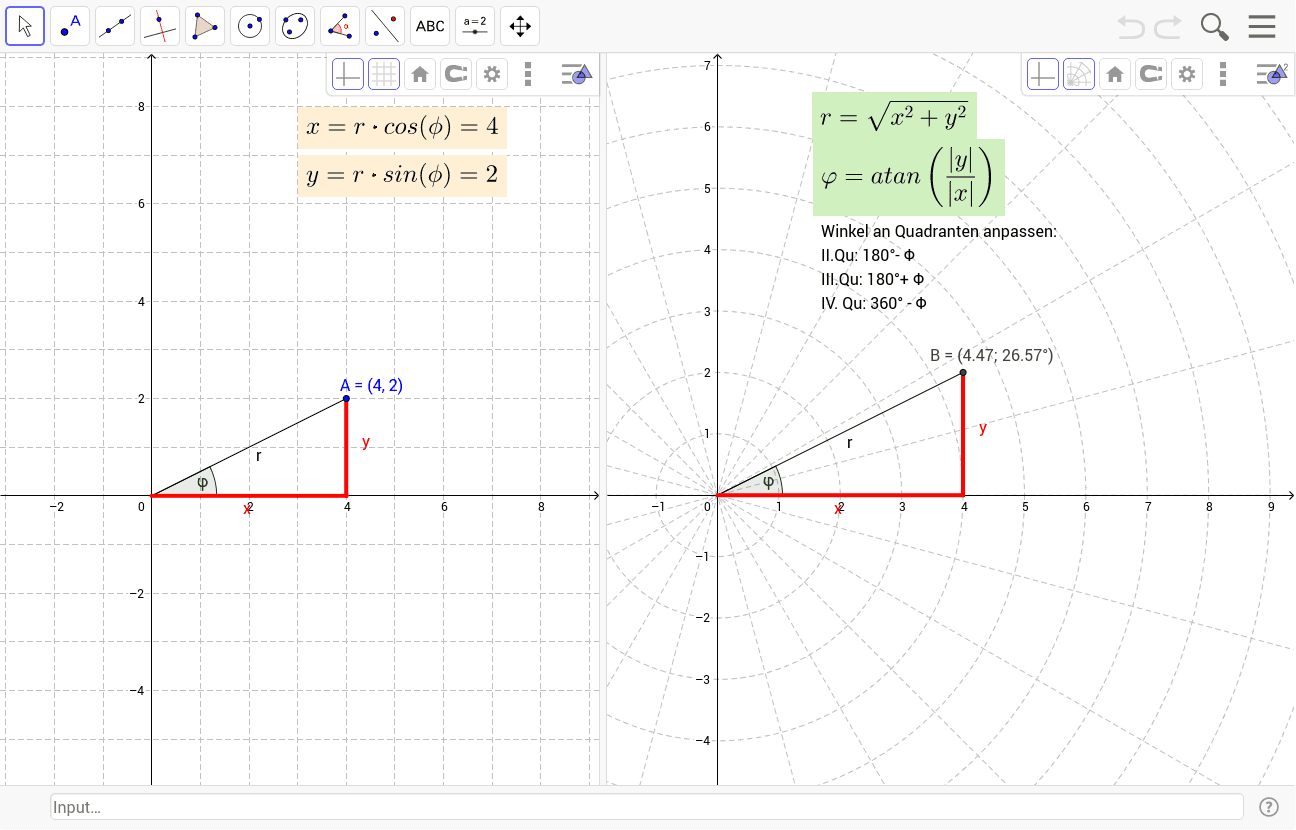Select the Angle measurement tool
The height and width of the screenshot is (830, 1296).
tap(340, 25)
